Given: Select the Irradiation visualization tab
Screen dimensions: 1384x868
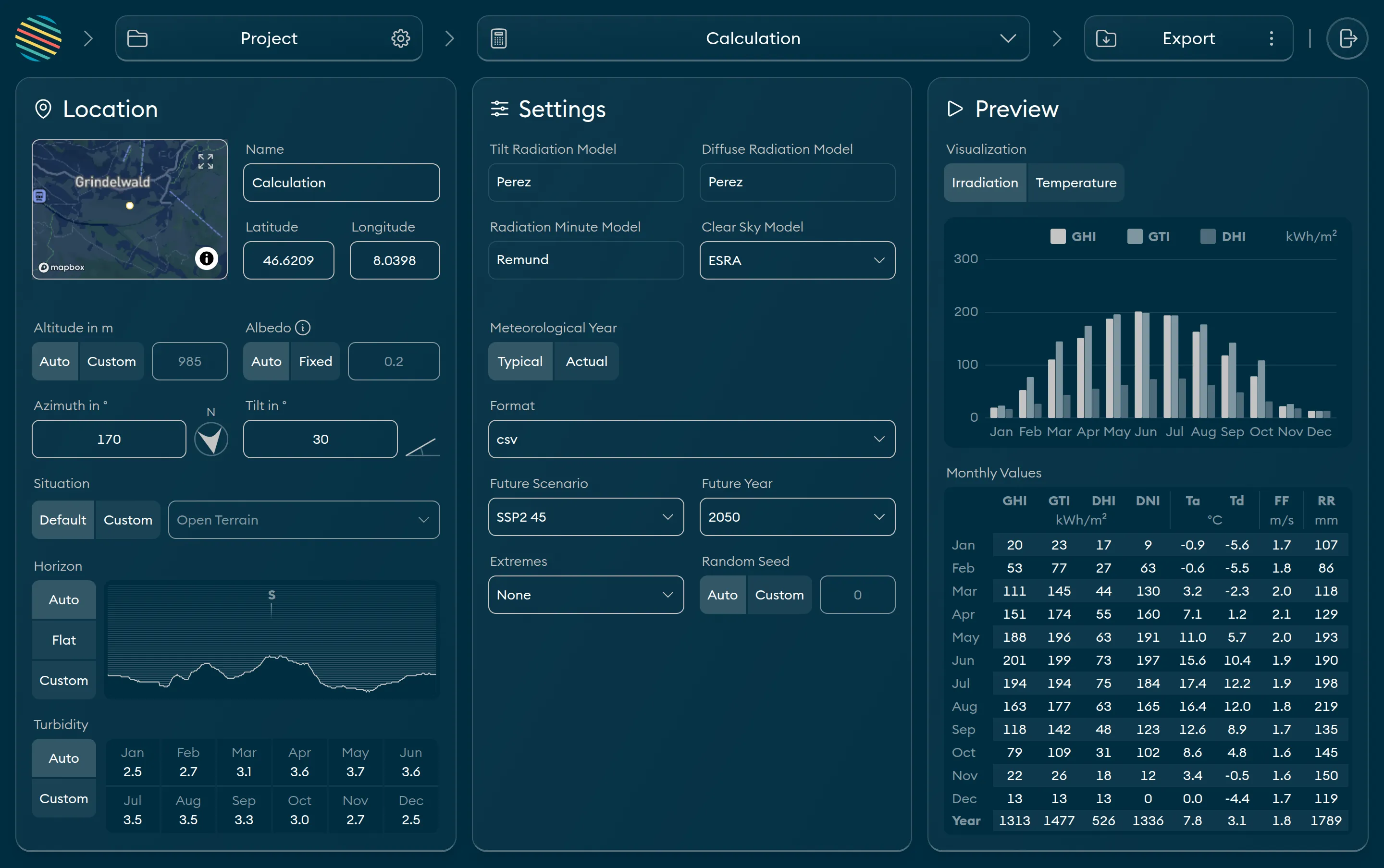Looking at the screenshot, I should pyautogui.click(x=984, y=183).
